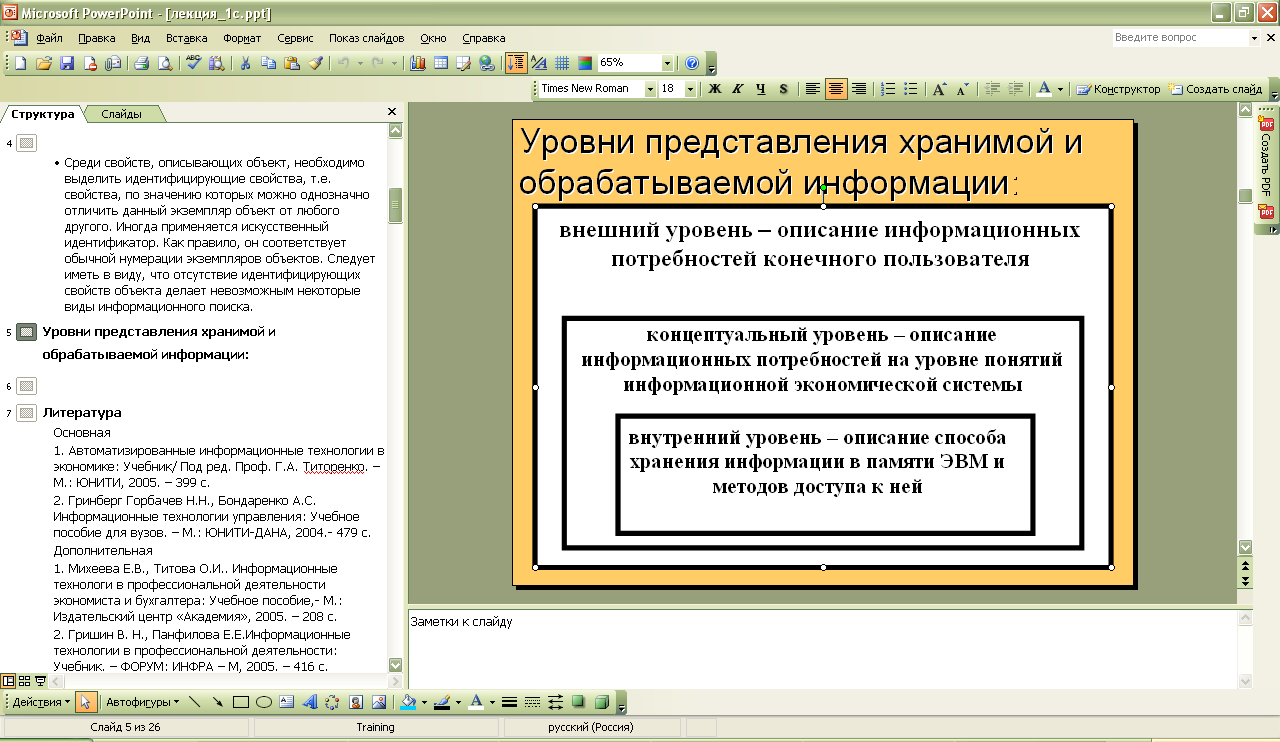Viewport: 1280px width, 742px height.
Task: Toggle bold formatting (Ж)
Action: pos(715,89)
